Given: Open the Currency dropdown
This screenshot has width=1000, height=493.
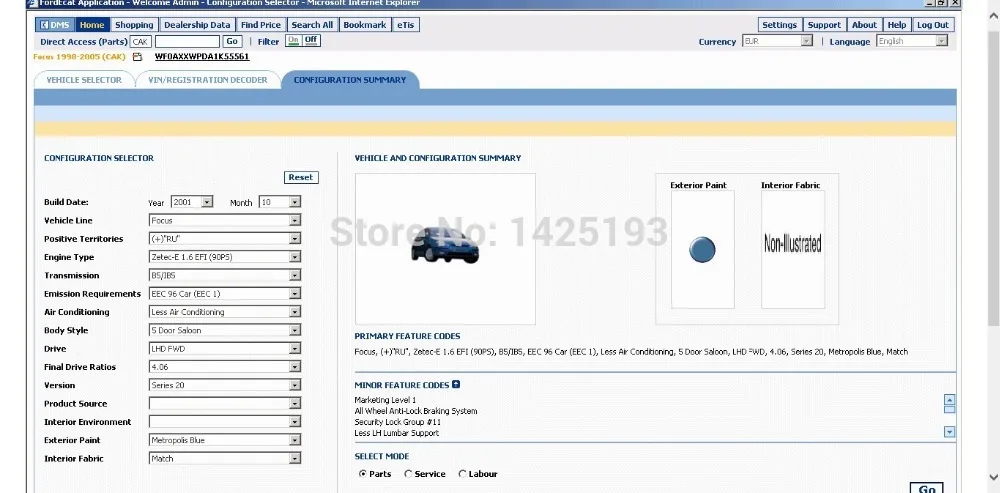Looking at the screenshot, I should 777,41.
